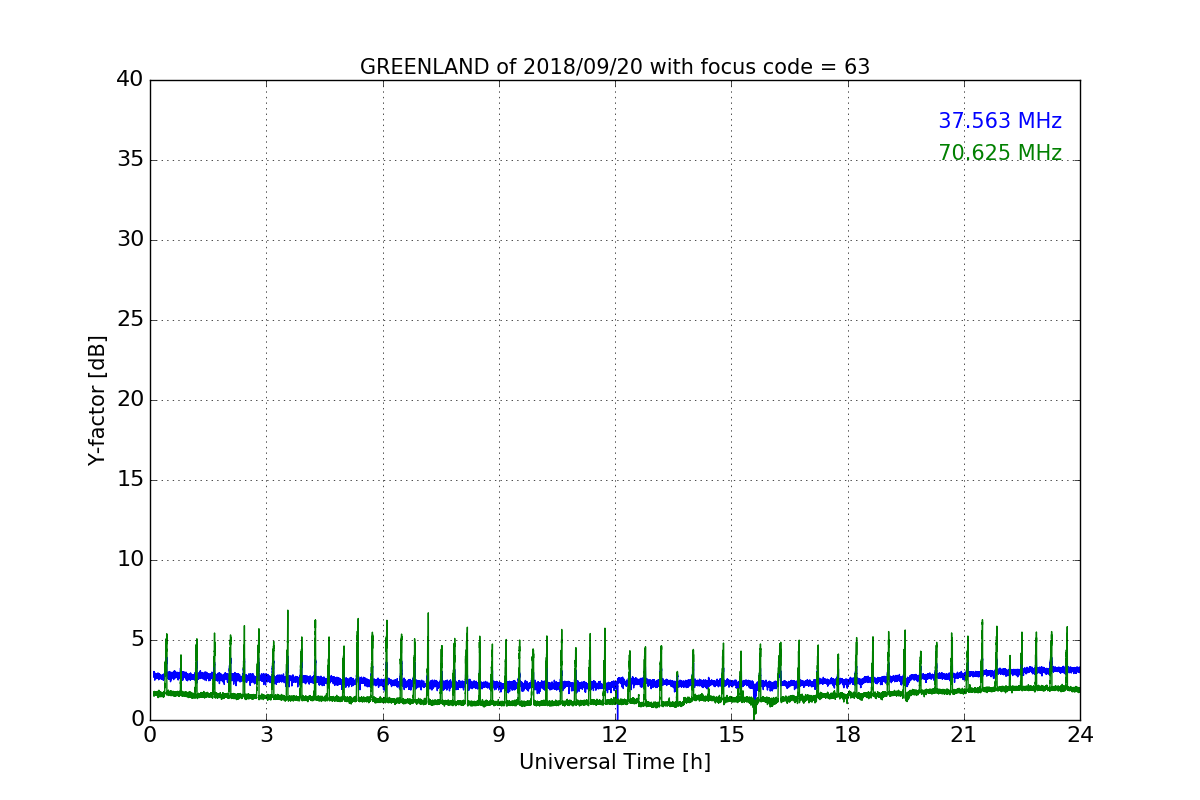Click the x-axis tick label '15'
1200x800 pixels.
pyautogui.click(x=731, y=734)
